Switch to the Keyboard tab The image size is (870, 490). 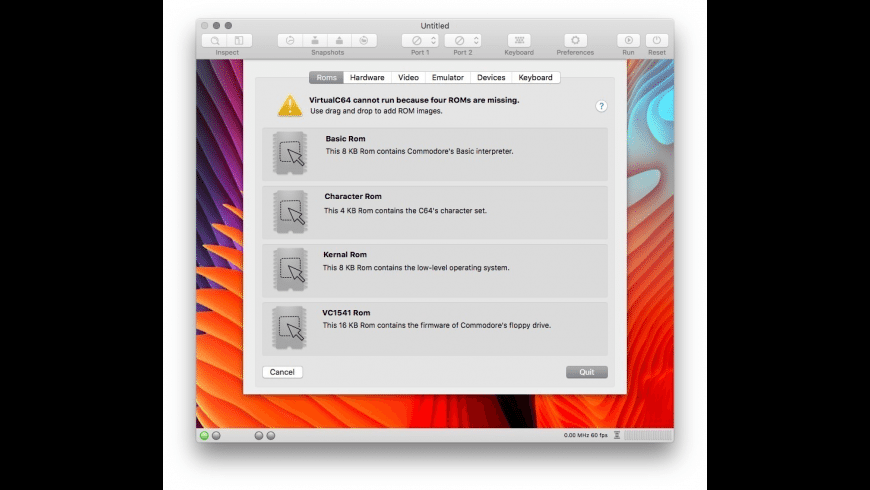pos(535,78)
